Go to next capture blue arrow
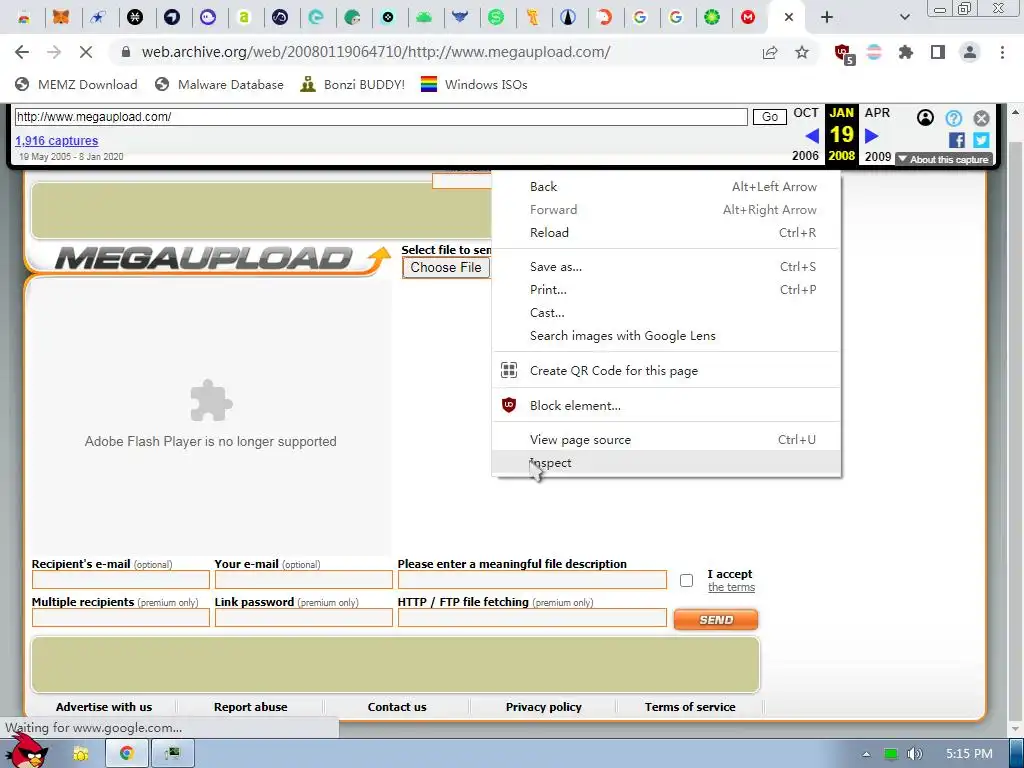This screenshot has height=768, width=1024. [x=871, y=136]
